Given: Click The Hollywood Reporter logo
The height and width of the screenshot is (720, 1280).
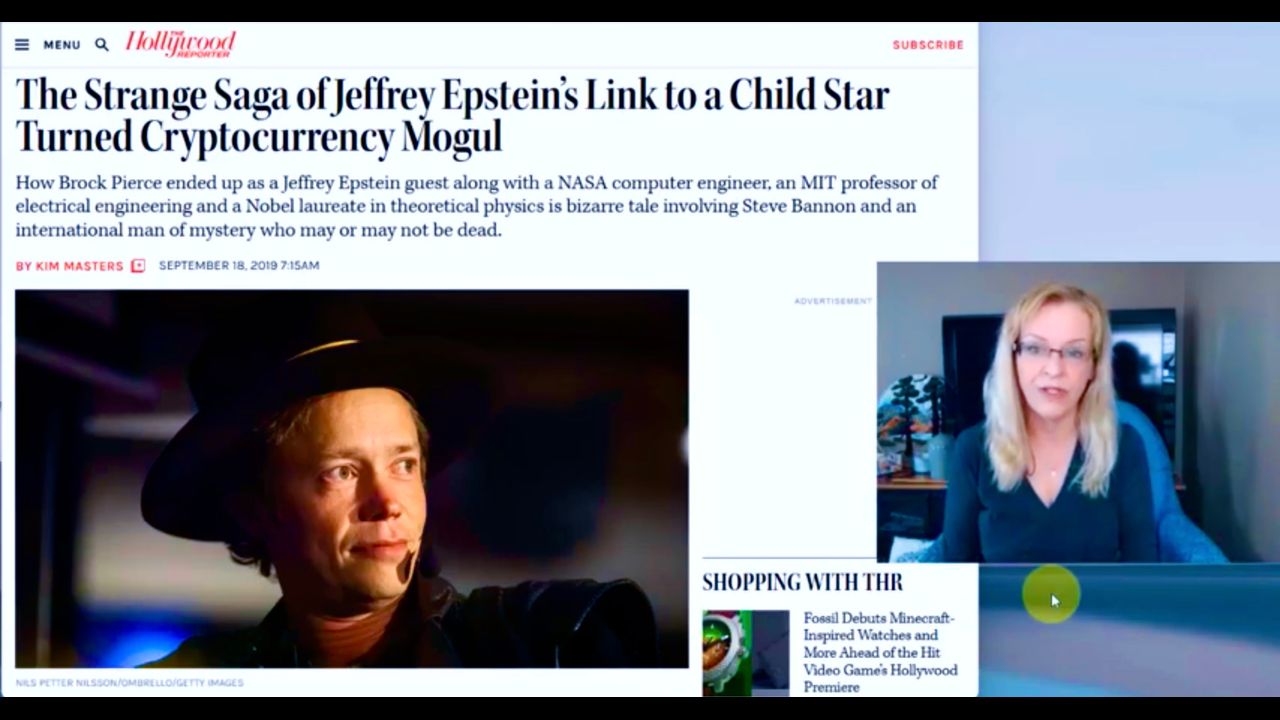Looking at the screenshot, I should click(x=181, y=43).
